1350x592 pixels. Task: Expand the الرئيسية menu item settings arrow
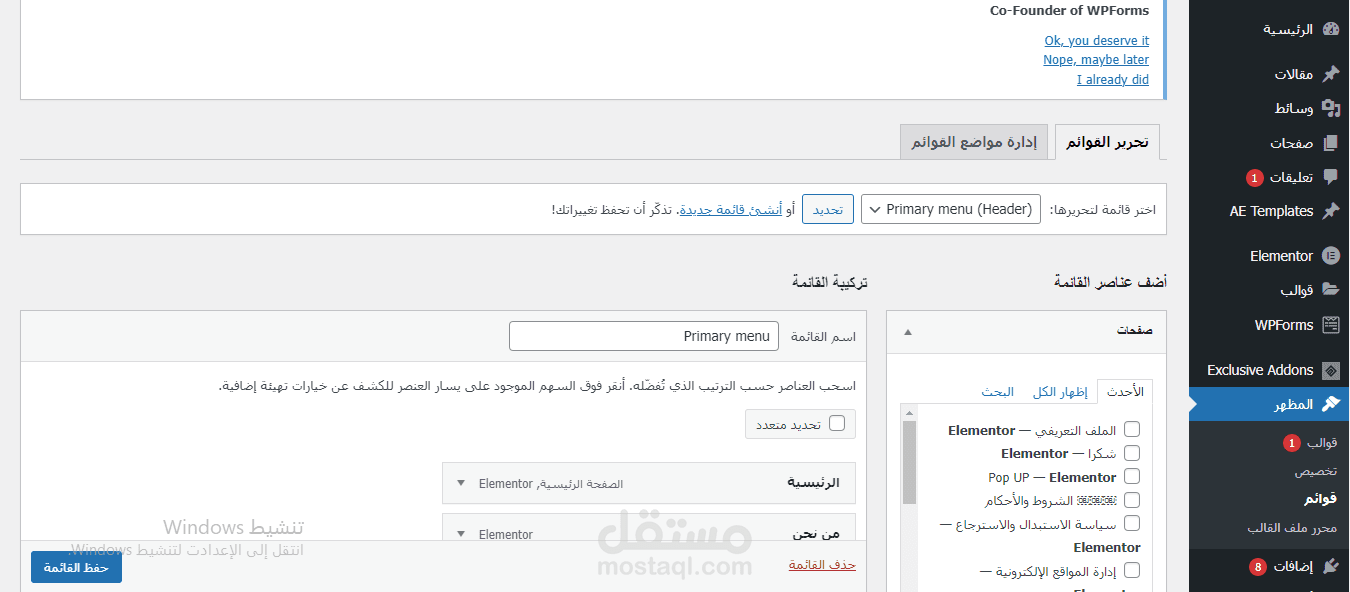click(460, 482)
